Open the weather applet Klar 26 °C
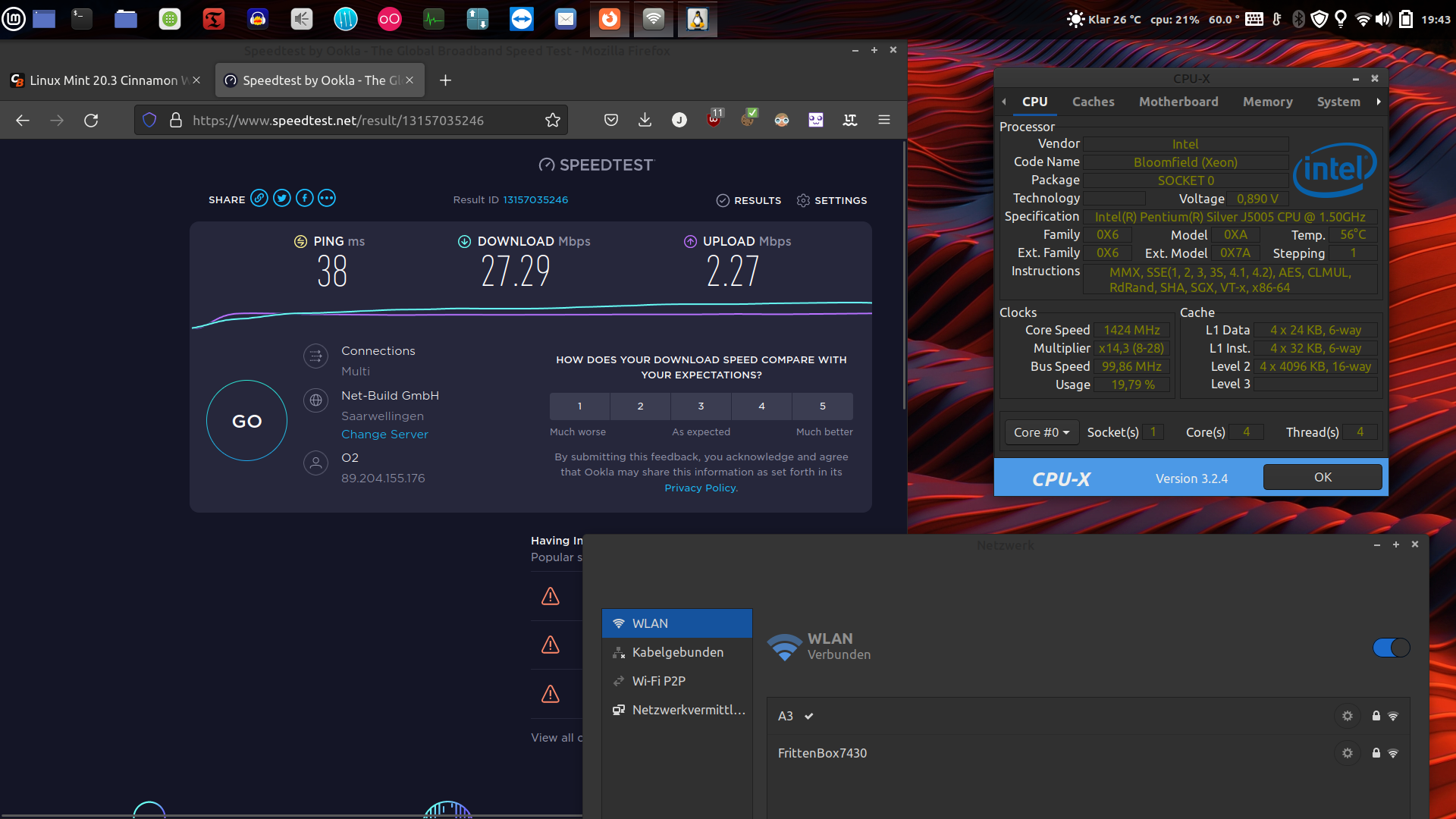The image size is (1456, 819). tap(1104, 19)
